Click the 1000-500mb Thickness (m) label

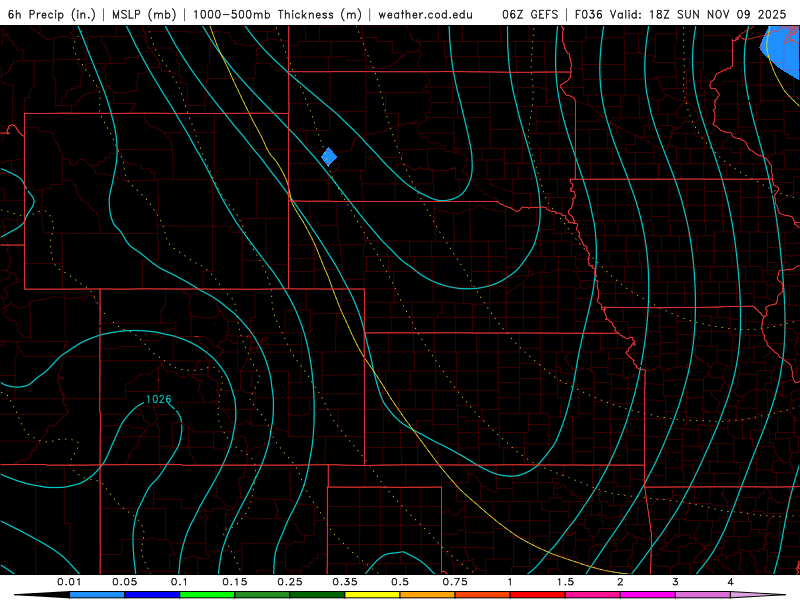[277, 14]
